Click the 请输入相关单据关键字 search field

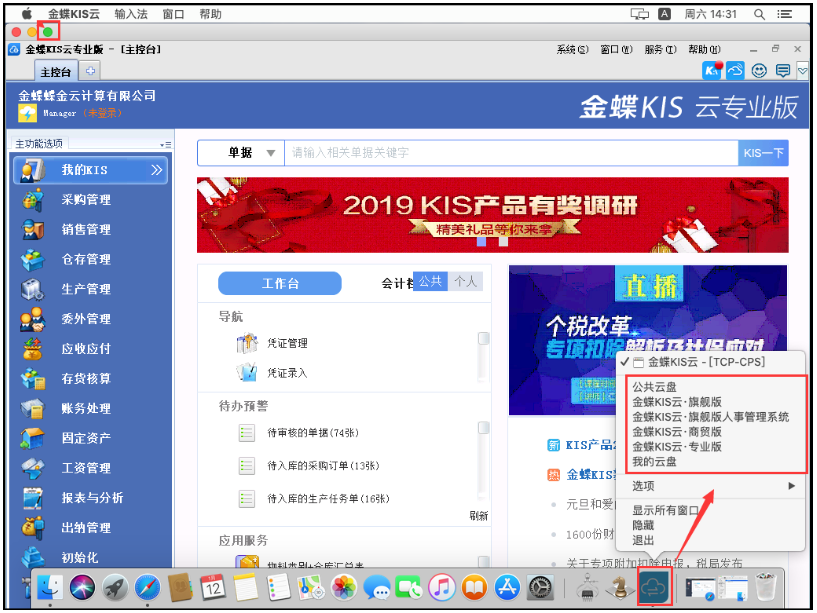pyautogui.click(x=511, y=153)
